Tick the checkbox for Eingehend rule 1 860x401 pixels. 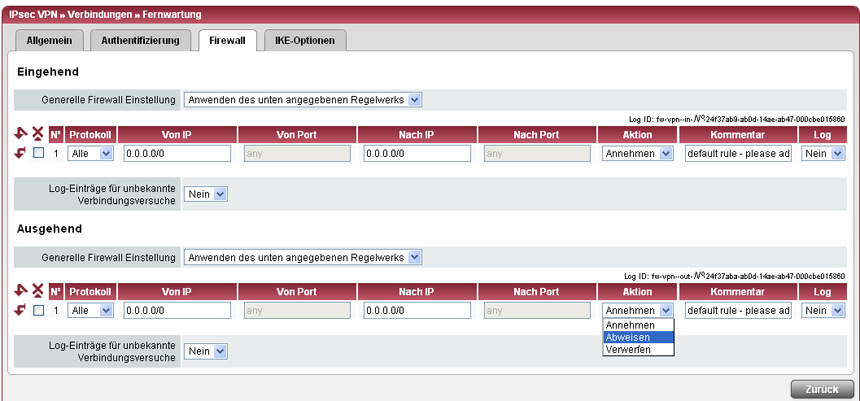(x=38, y=153)
